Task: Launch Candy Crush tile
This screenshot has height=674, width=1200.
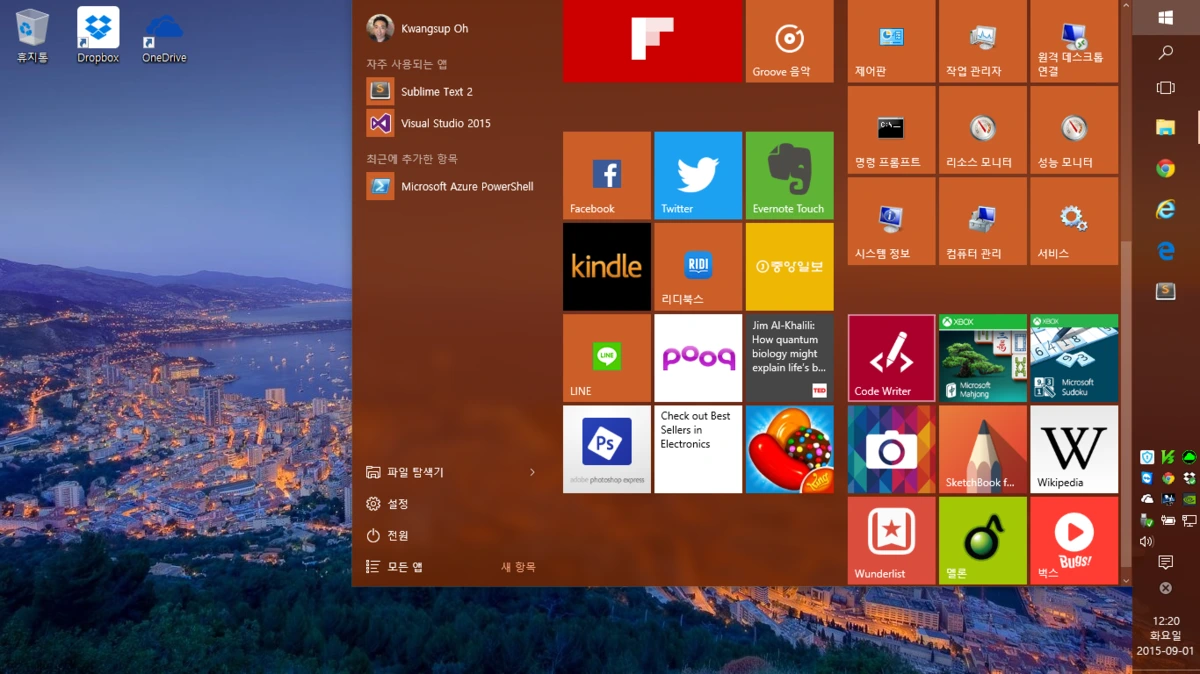Action: (x=789, y=449)
